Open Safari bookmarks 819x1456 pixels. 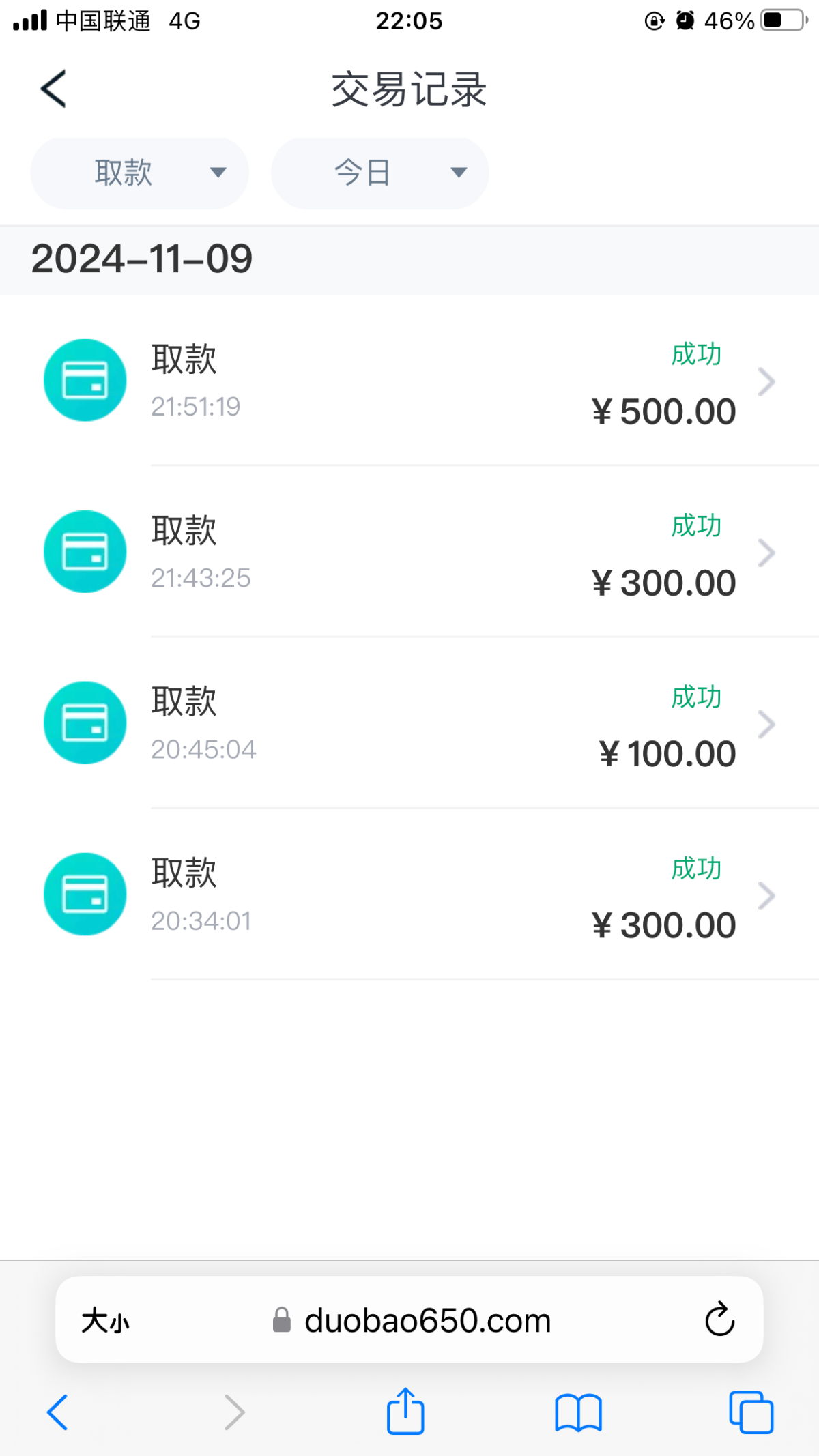578,1412
